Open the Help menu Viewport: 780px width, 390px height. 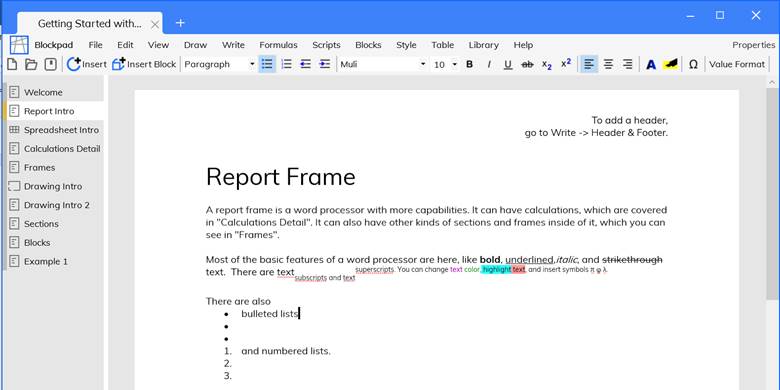tap(523, 45)
